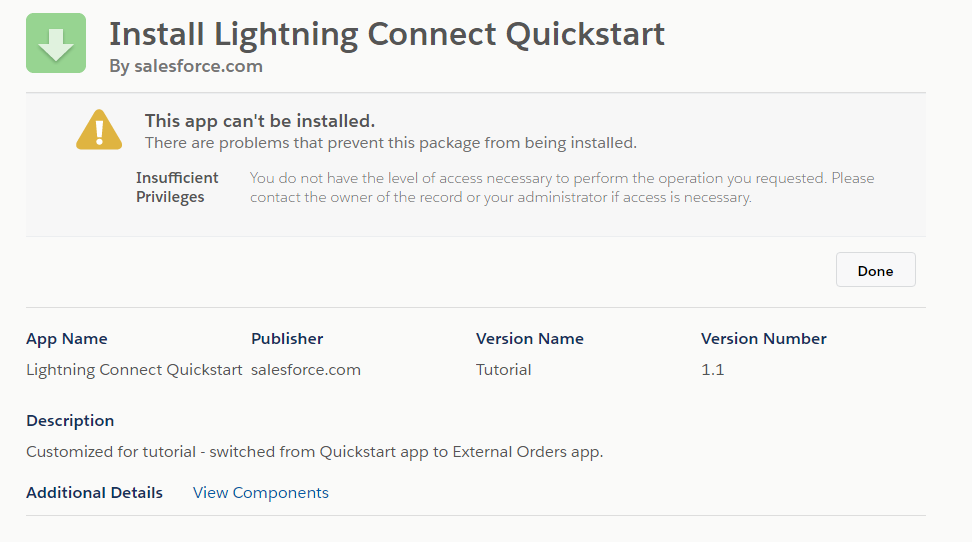Click the package problems message line
Screen dimensions: 972x542
pos(390,143)
